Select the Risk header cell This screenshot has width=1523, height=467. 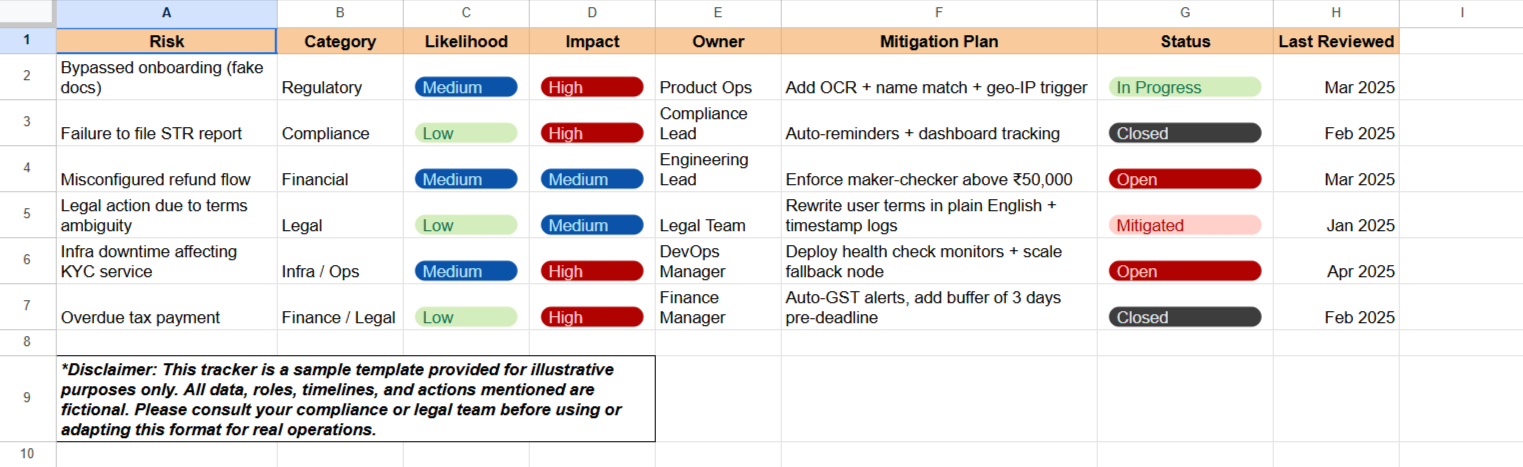(x=167, y=41)
